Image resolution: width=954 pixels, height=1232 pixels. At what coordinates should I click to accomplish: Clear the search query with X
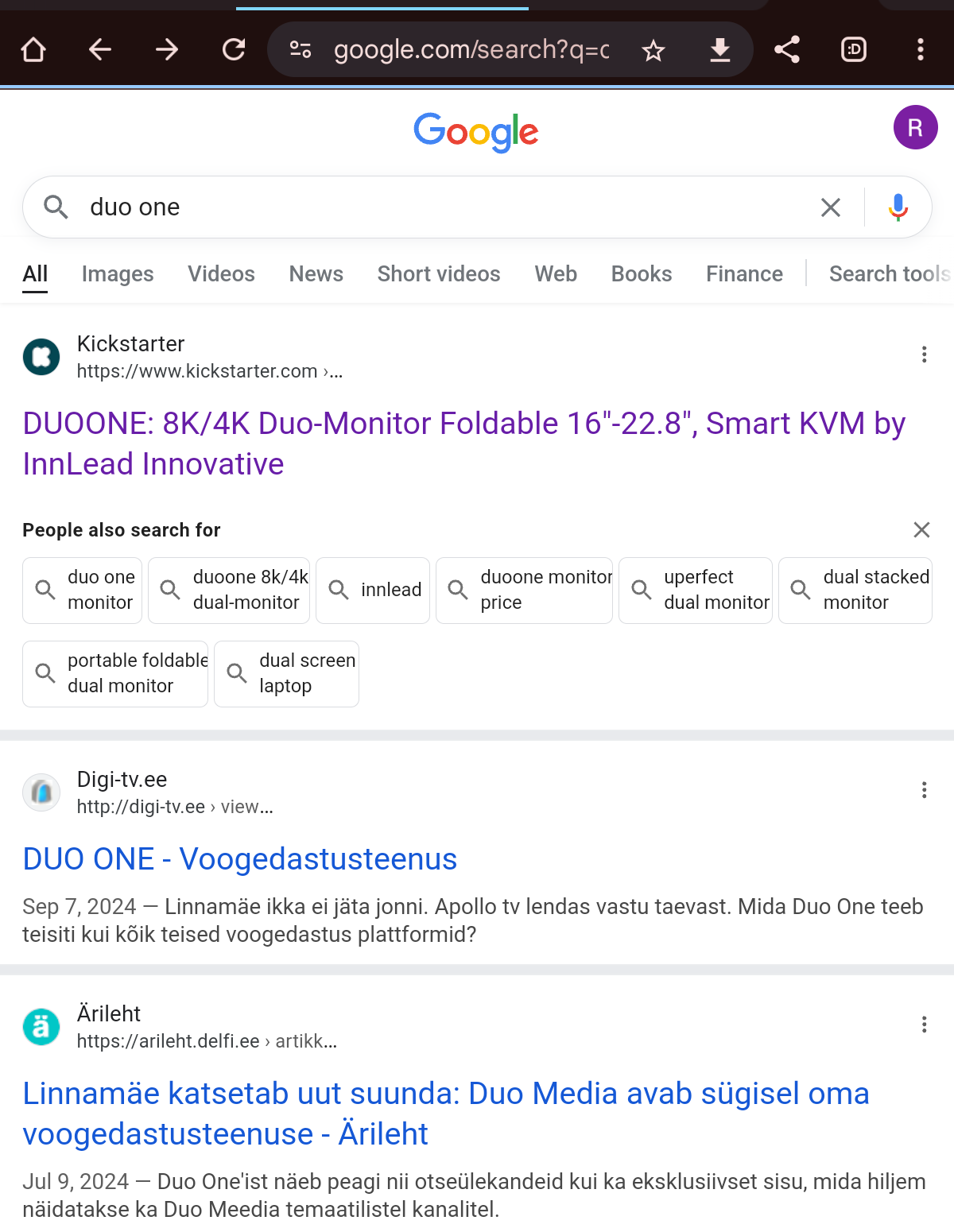click(831, 207)
